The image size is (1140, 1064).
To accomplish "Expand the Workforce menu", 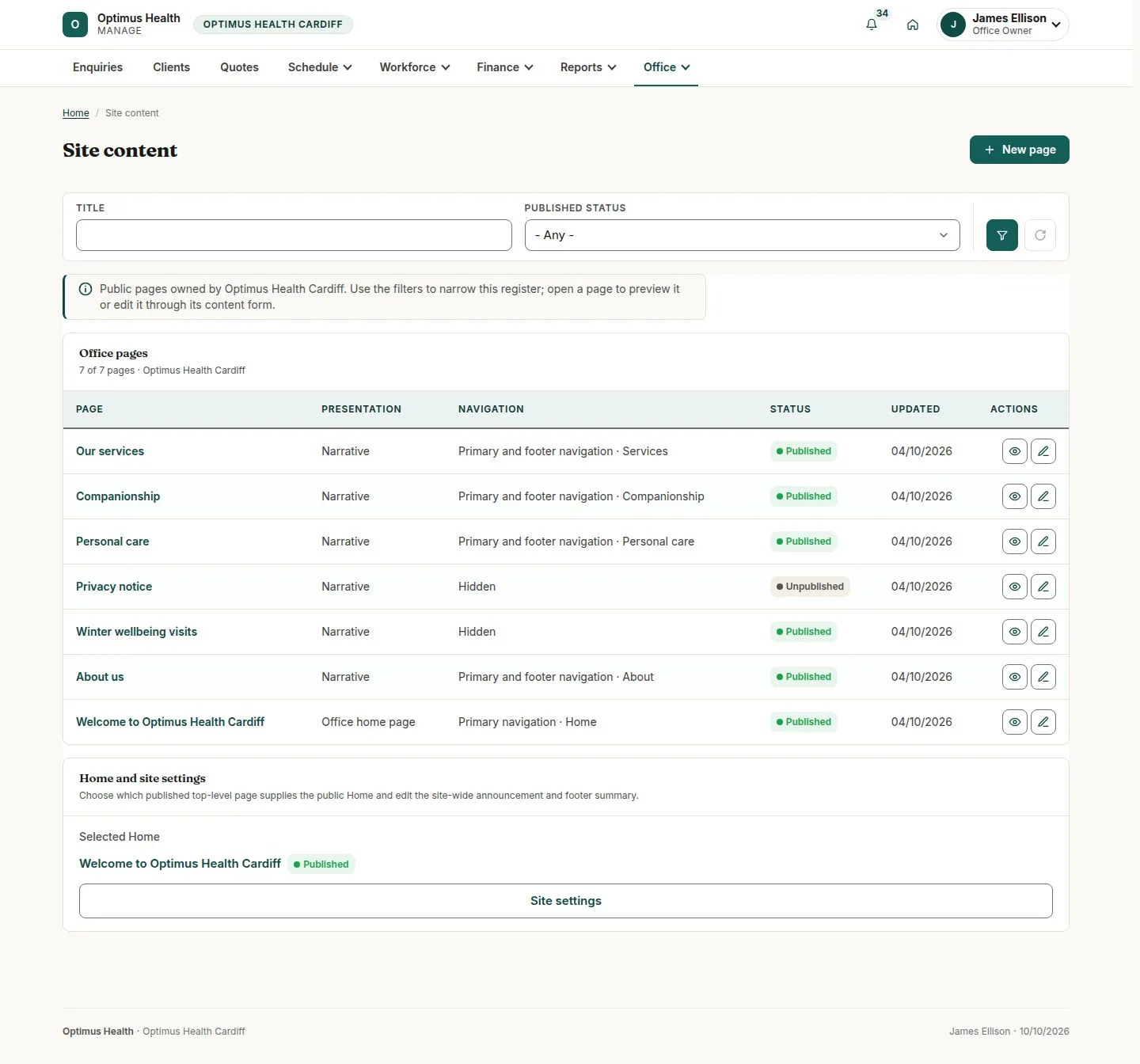I will click(415, 67).
